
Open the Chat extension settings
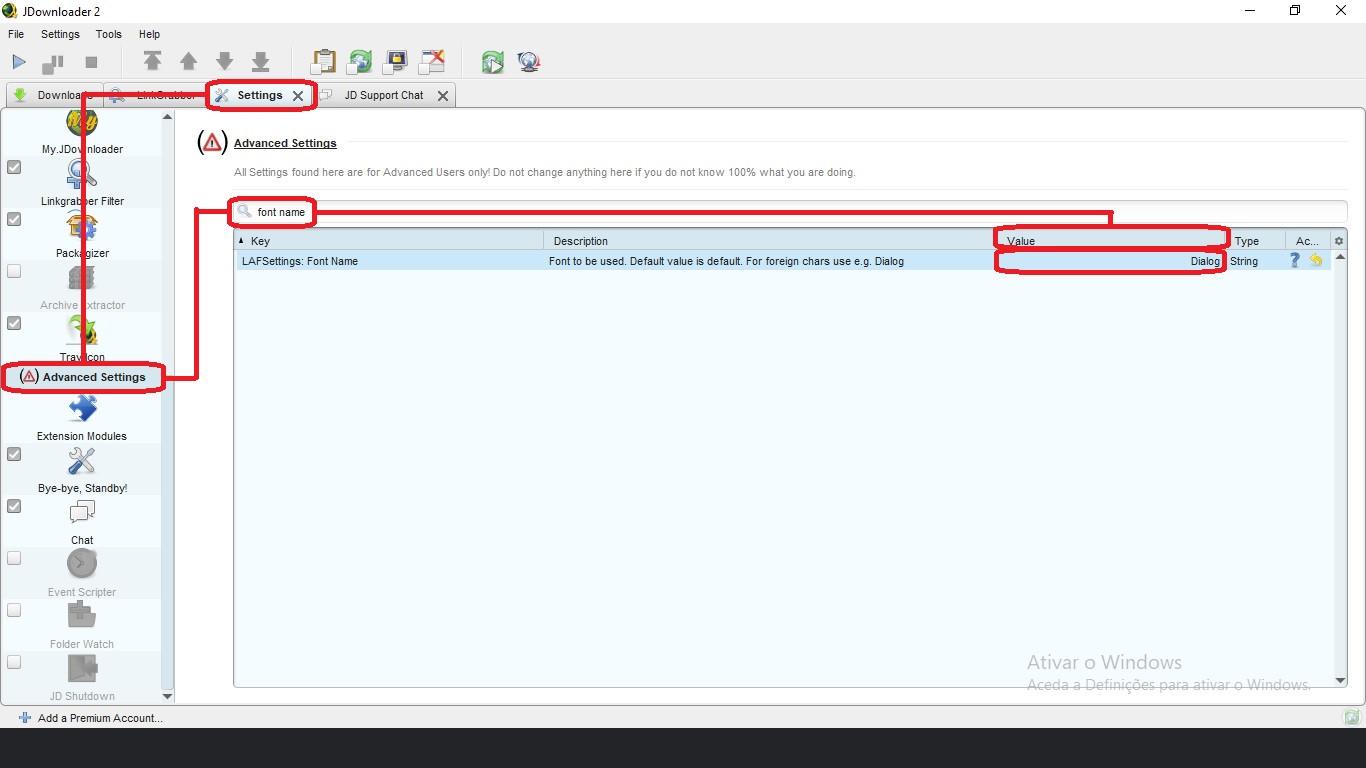point(82,522)
